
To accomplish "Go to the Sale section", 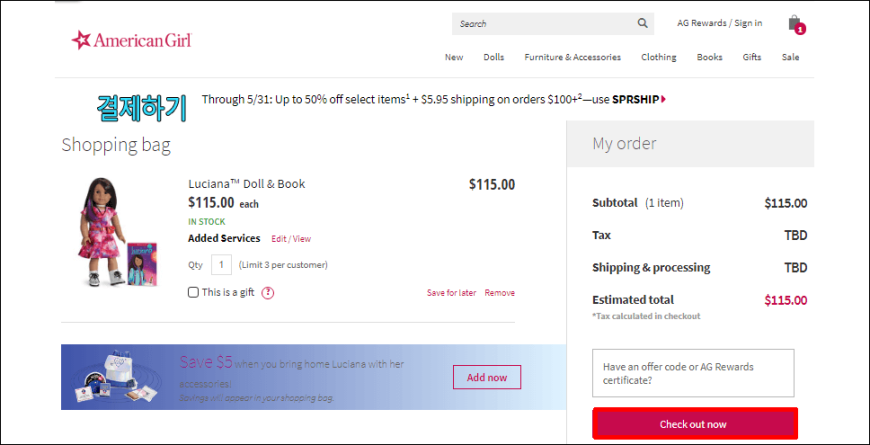I will coord(790,57).
